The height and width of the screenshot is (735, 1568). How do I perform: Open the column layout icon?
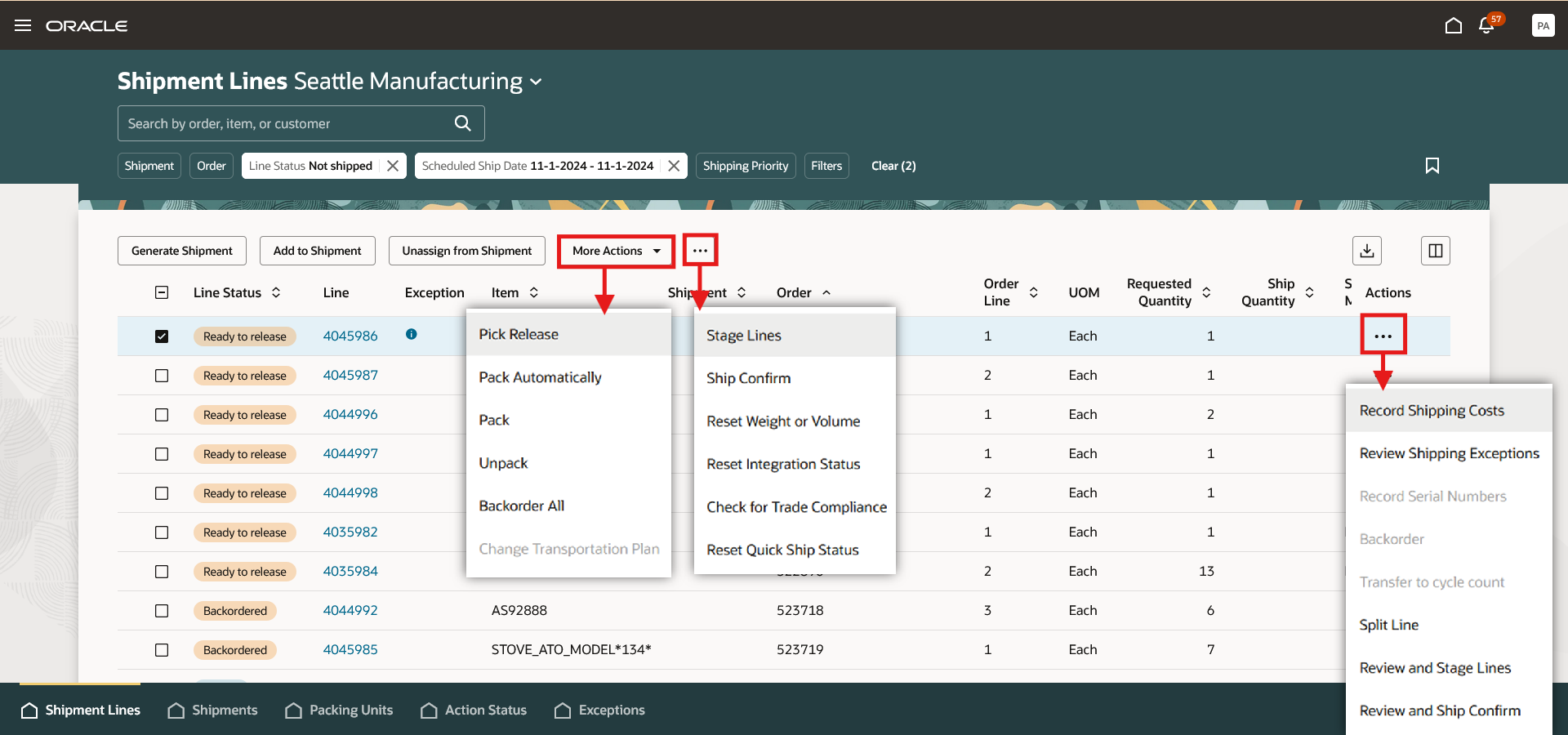[1435, 251]
